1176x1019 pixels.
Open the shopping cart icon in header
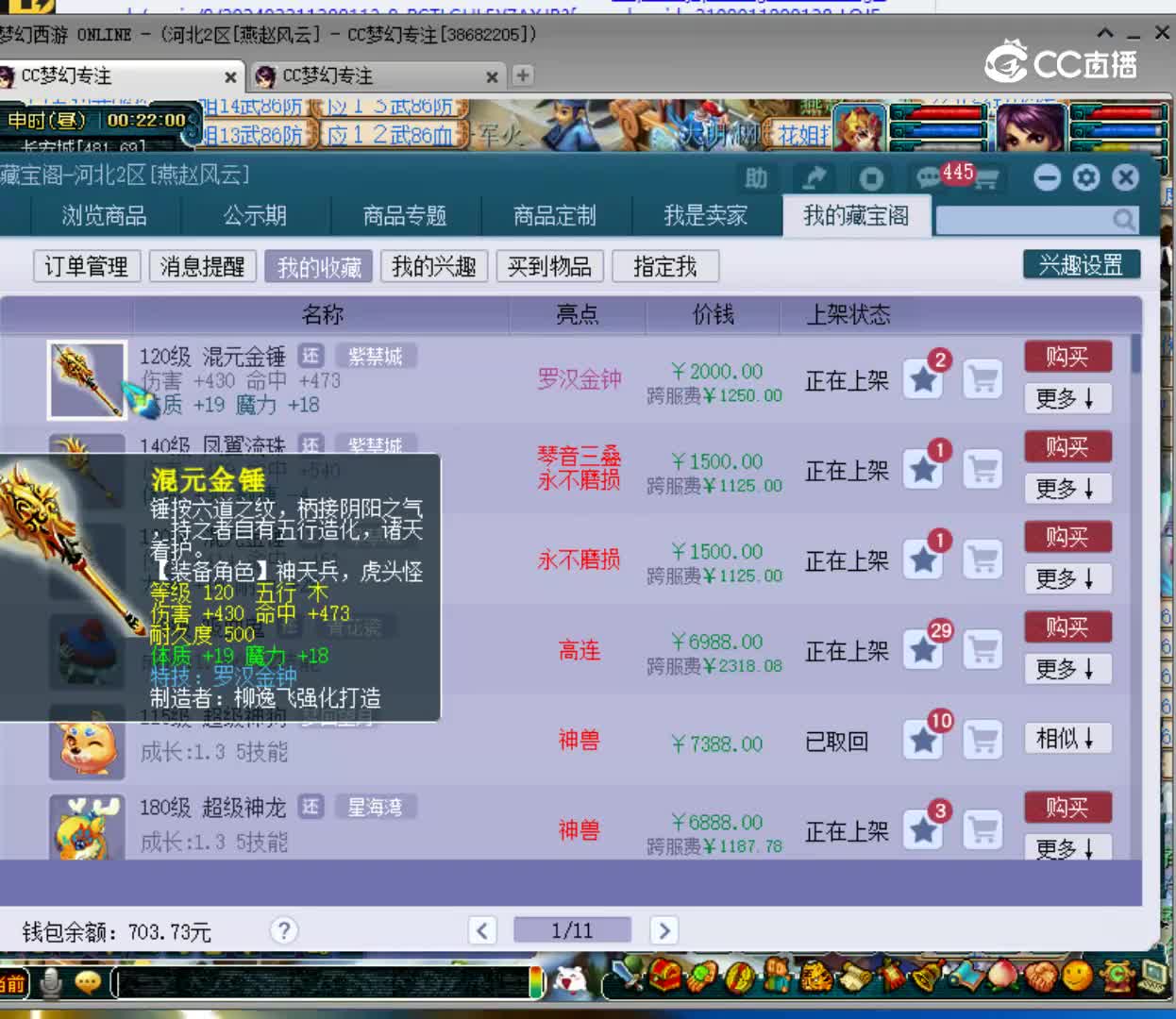point(984,178)
